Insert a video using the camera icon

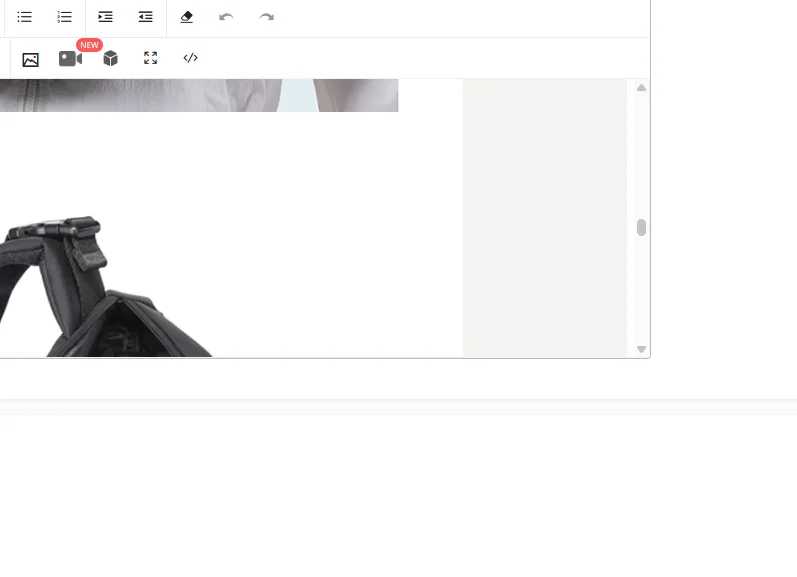[70, 58]
